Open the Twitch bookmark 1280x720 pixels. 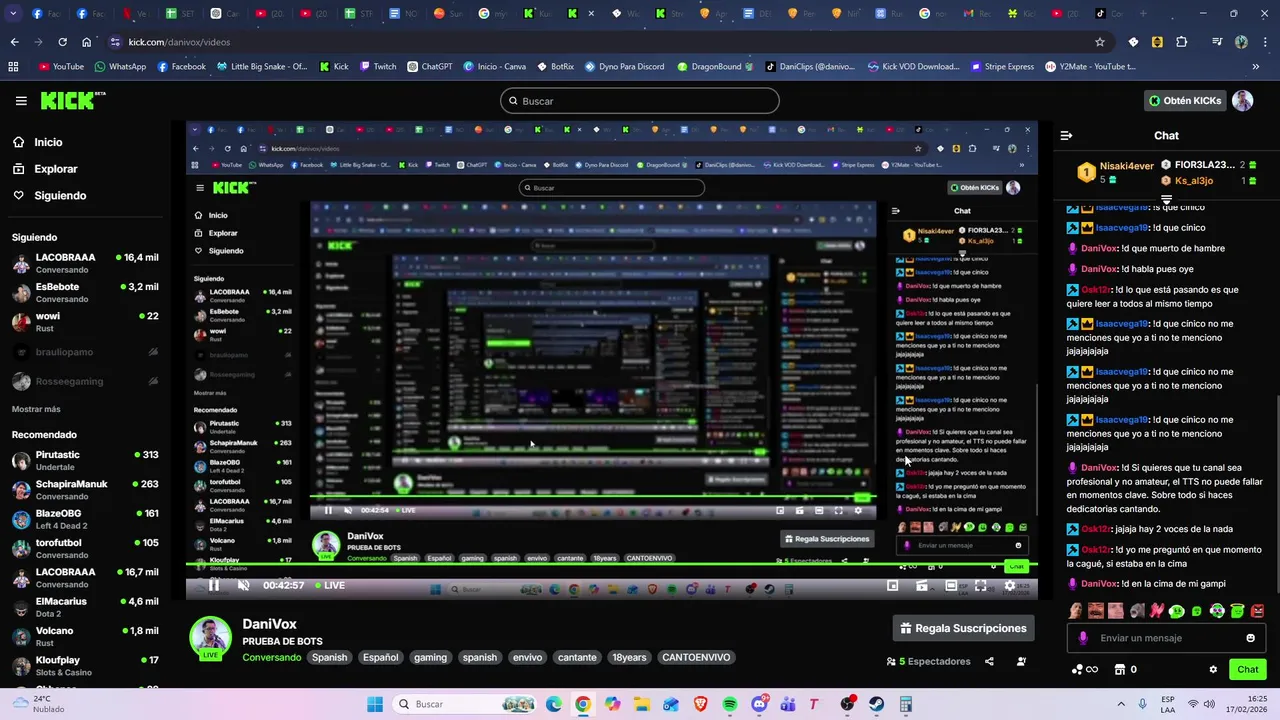377,67
